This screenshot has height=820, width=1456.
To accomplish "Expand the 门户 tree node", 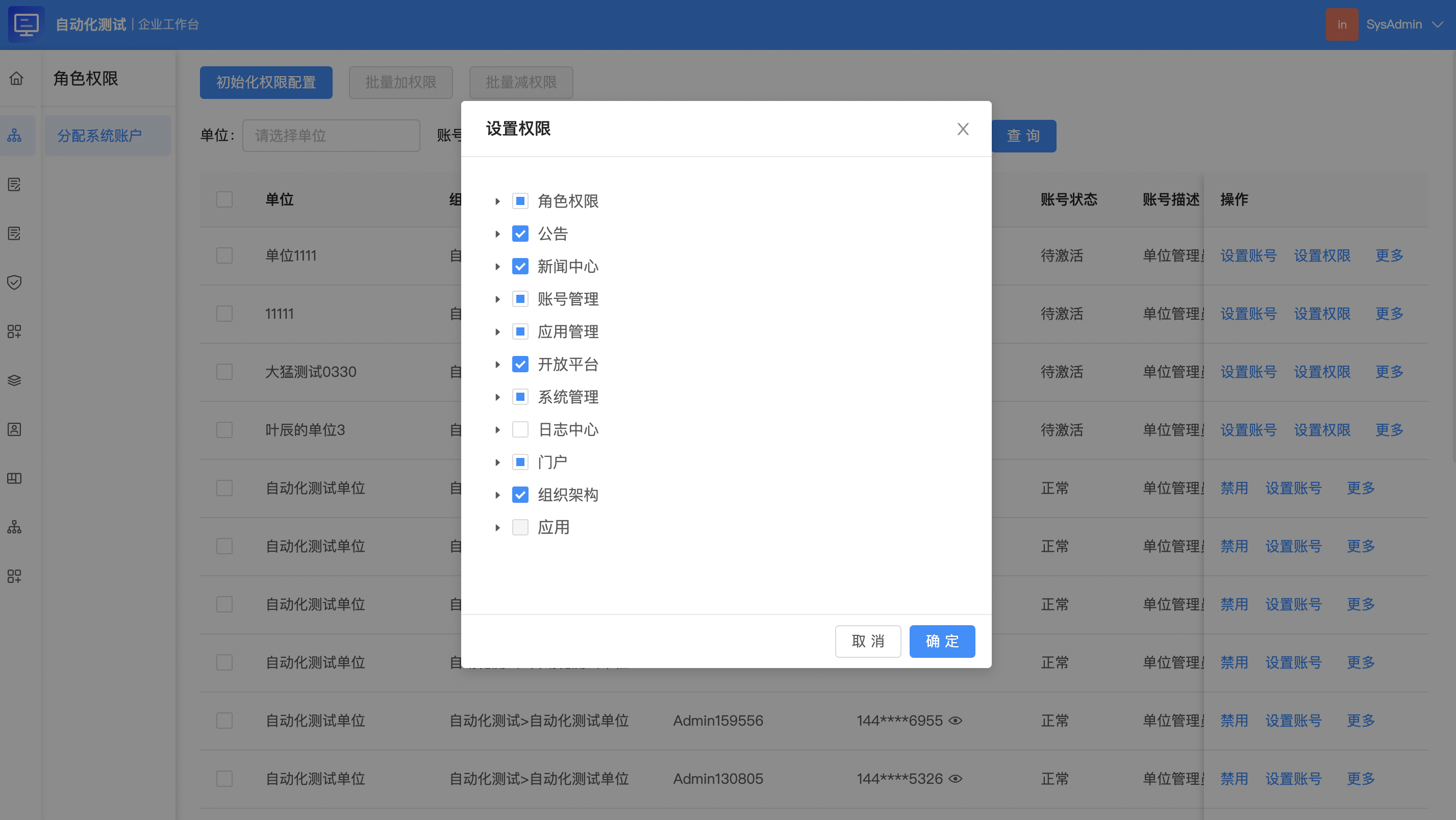I will tap(497, 463).
